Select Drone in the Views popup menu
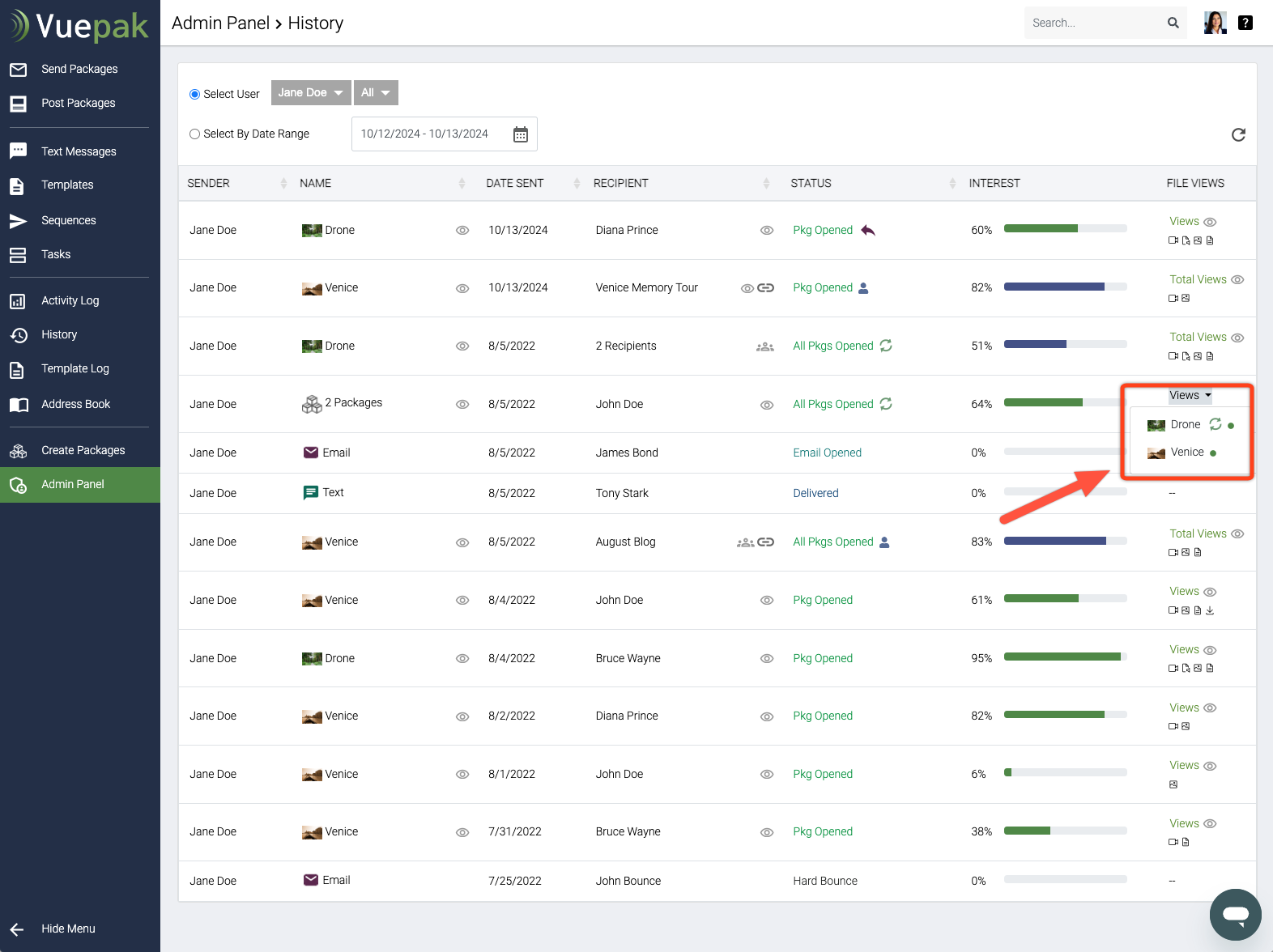Screen dimensions: 1273x952 [1185, 425]
